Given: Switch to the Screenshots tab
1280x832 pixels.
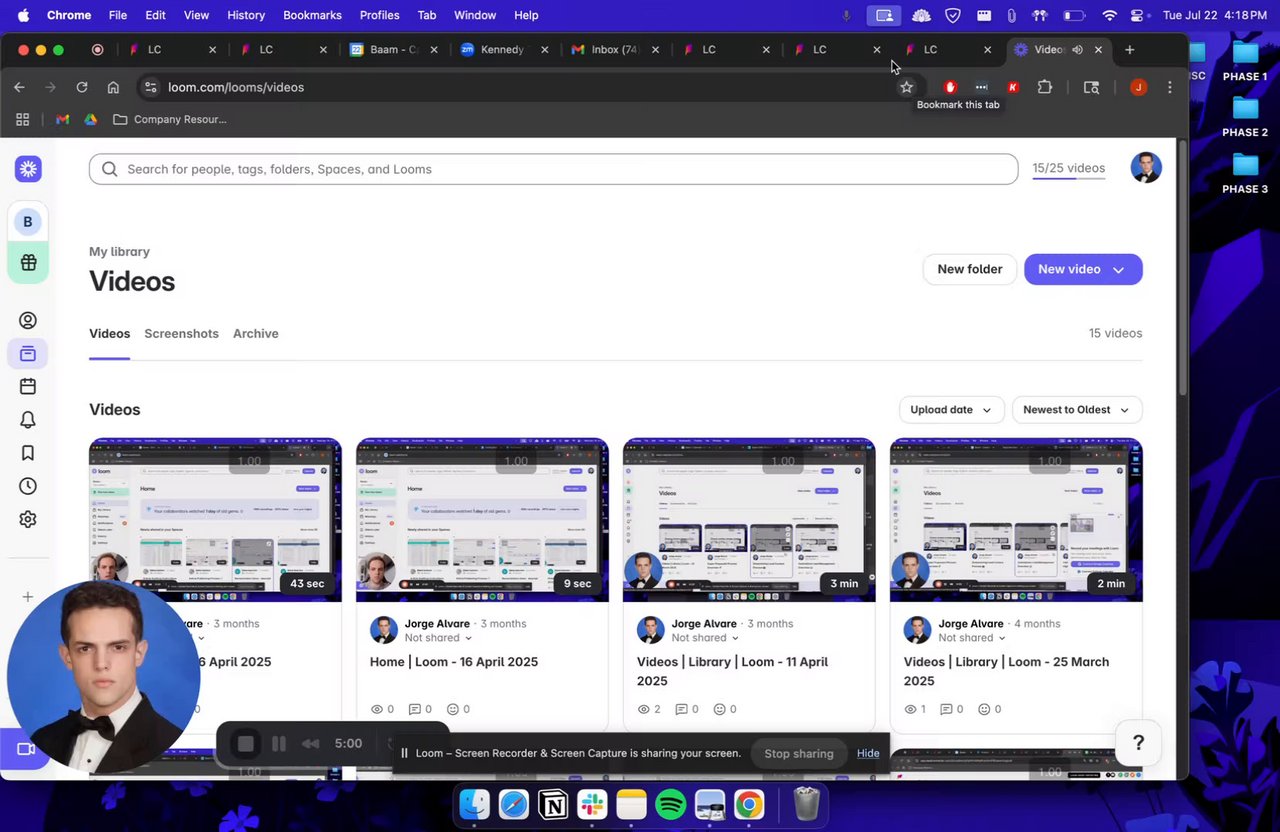Looking at the screenshot, I should [181, 333].
